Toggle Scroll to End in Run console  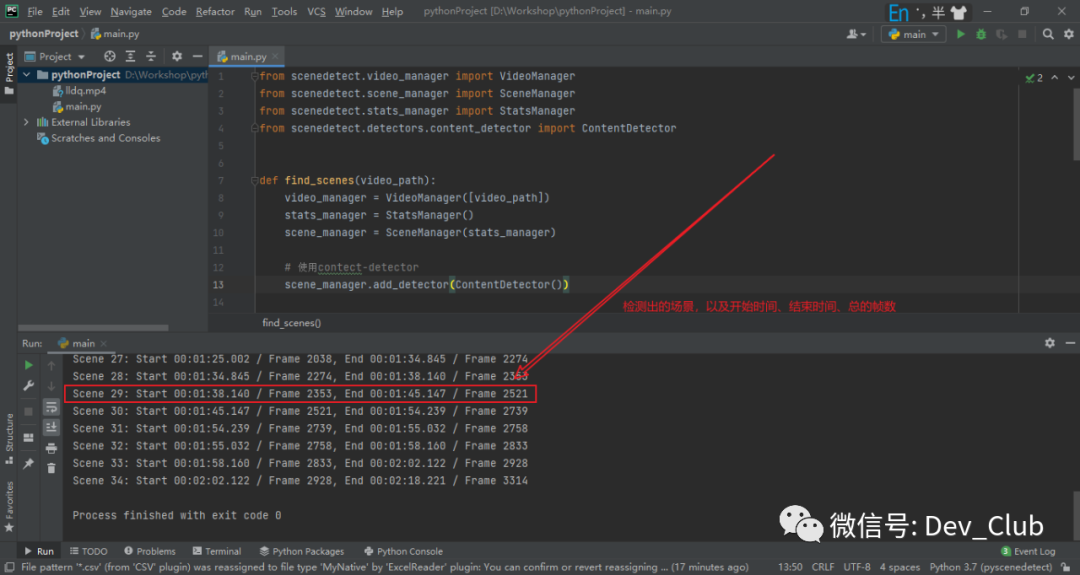[x=51, y=428]
